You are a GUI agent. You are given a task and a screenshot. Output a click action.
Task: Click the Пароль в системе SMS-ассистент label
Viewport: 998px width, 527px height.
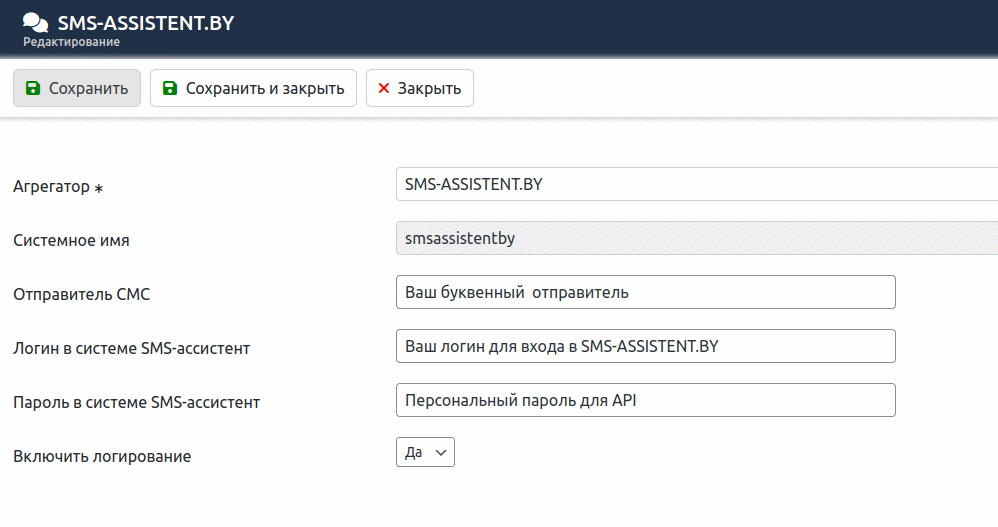click(x=136, y=402)
